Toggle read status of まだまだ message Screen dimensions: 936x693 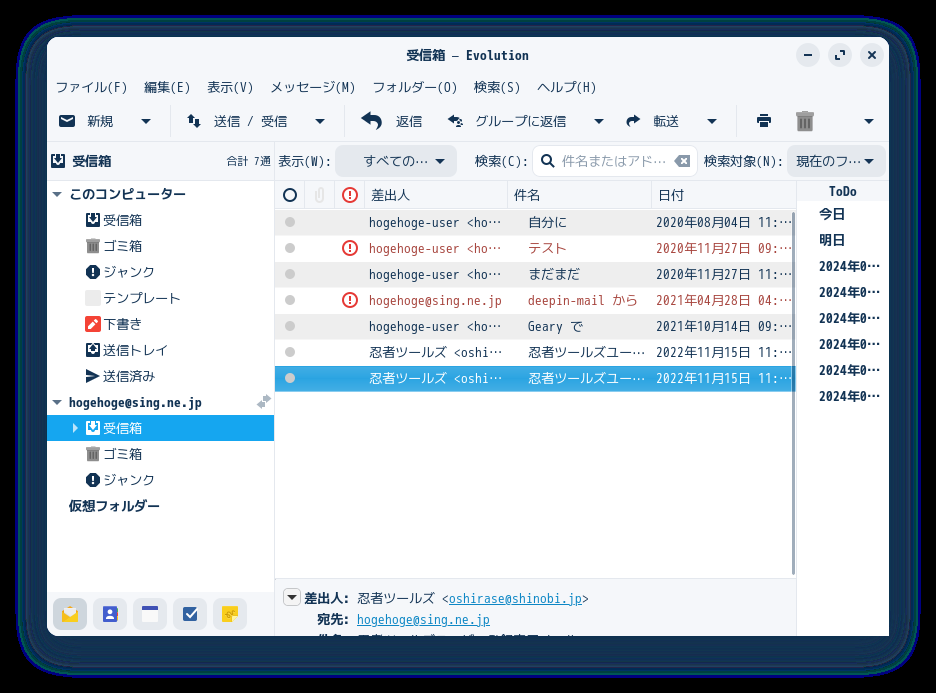[x=290, y=274]
